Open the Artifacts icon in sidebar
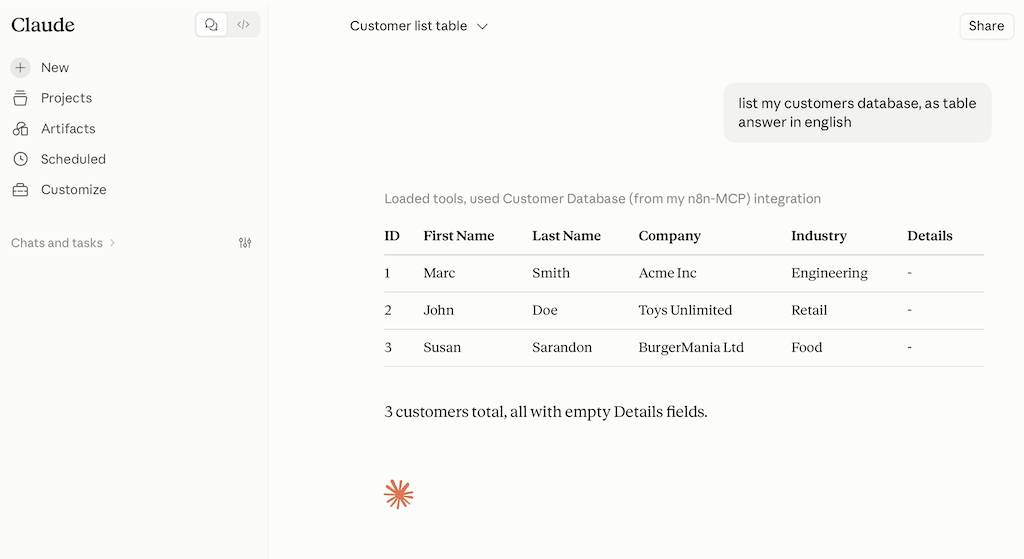Screen dimensions: 1024x559 point(20,129)
